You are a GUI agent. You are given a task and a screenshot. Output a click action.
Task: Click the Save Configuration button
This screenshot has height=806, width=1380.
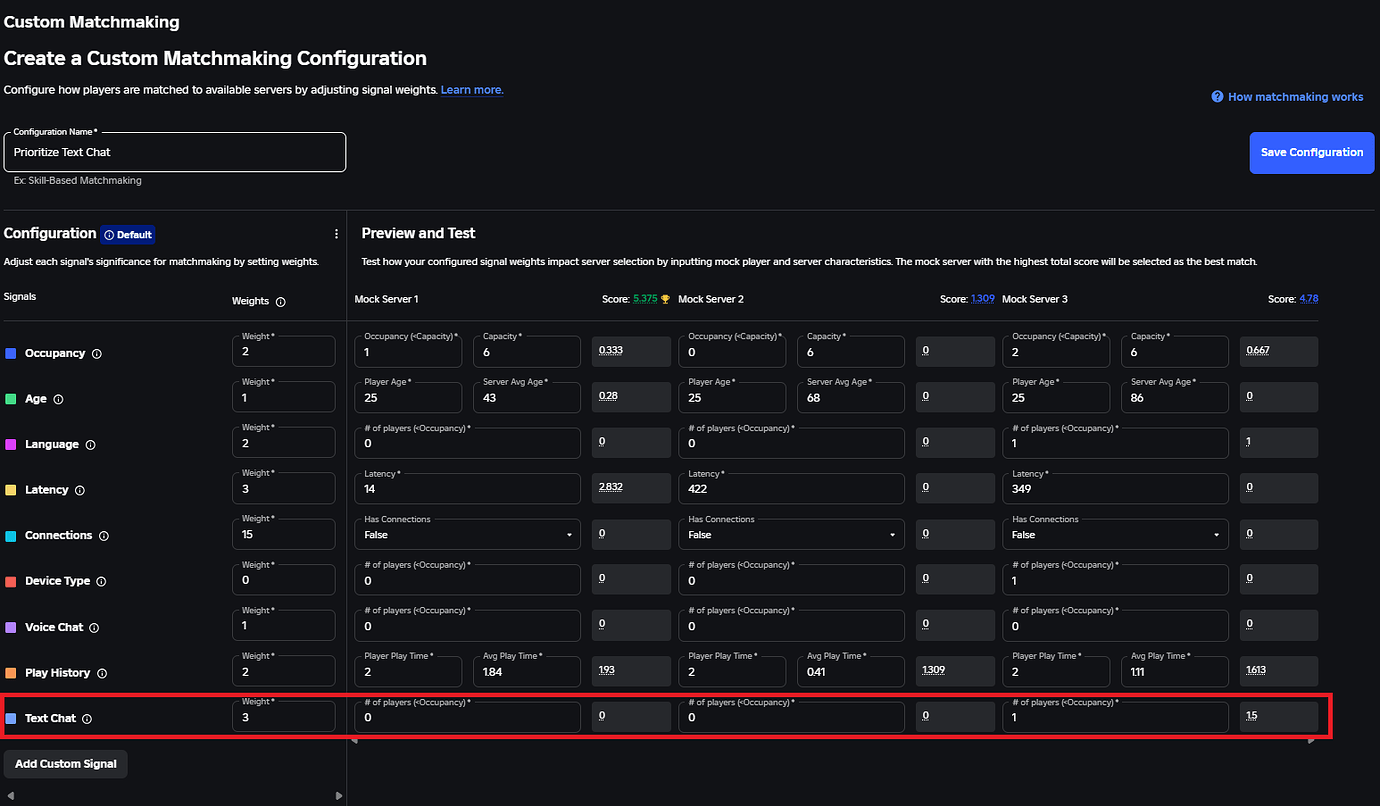click(1311, 153)
